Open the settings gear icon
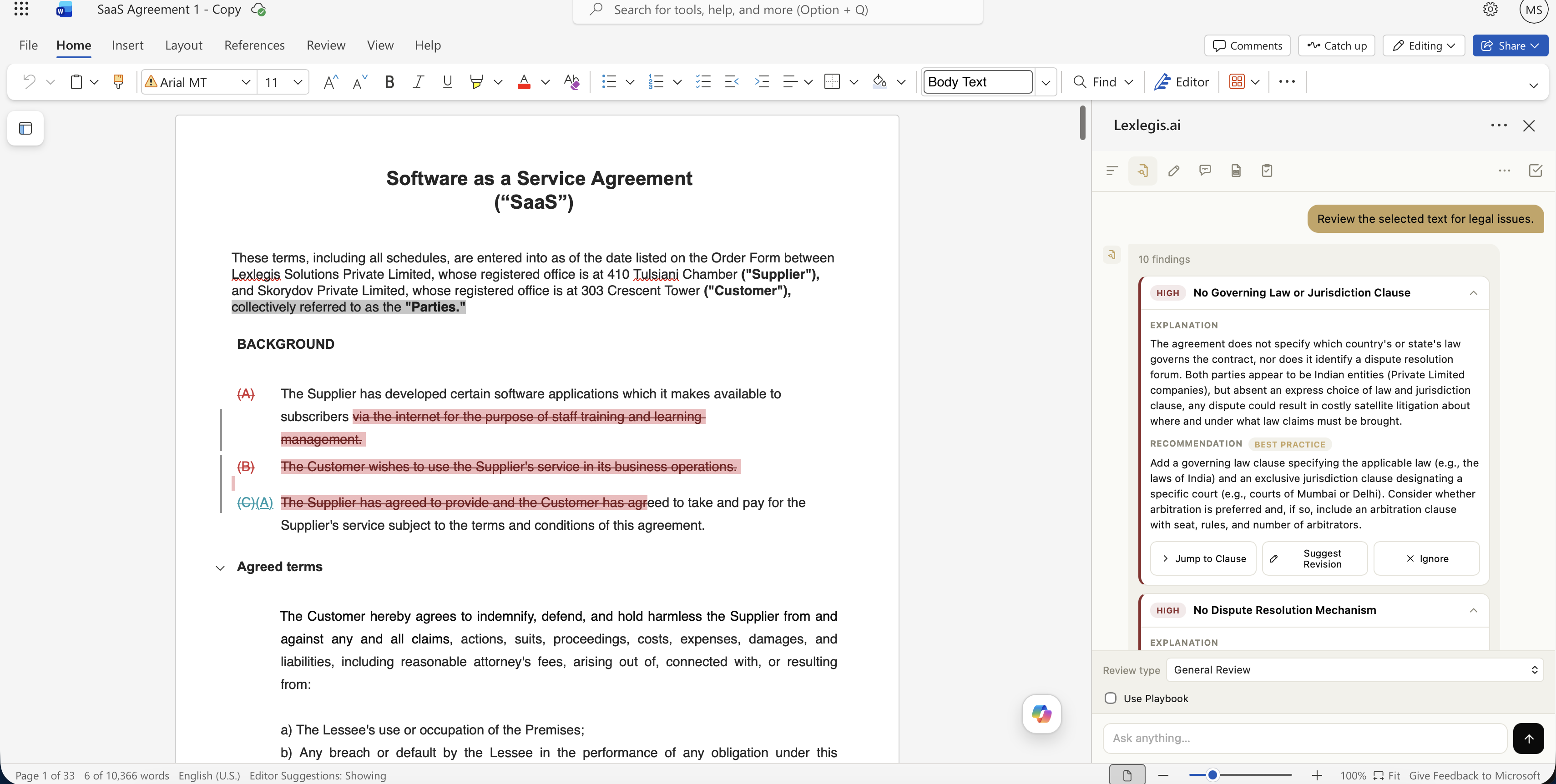Screen dimensions: 1556x784 [1490, 9]
